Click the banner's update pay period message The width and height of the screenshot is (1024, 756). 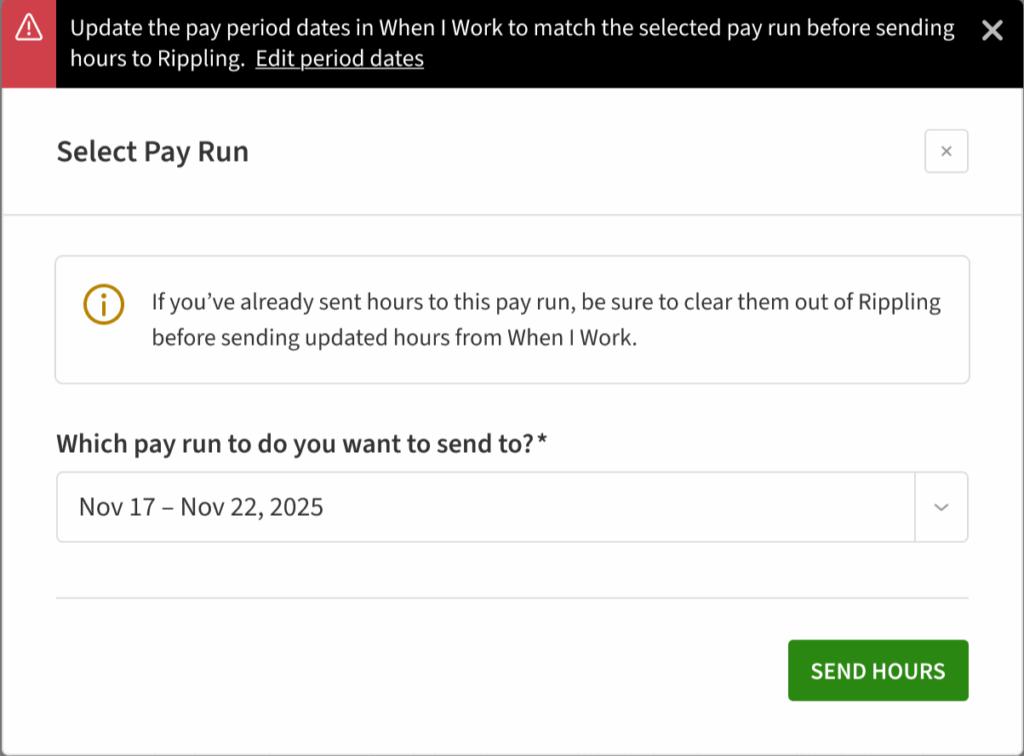[x=512, y=28]
